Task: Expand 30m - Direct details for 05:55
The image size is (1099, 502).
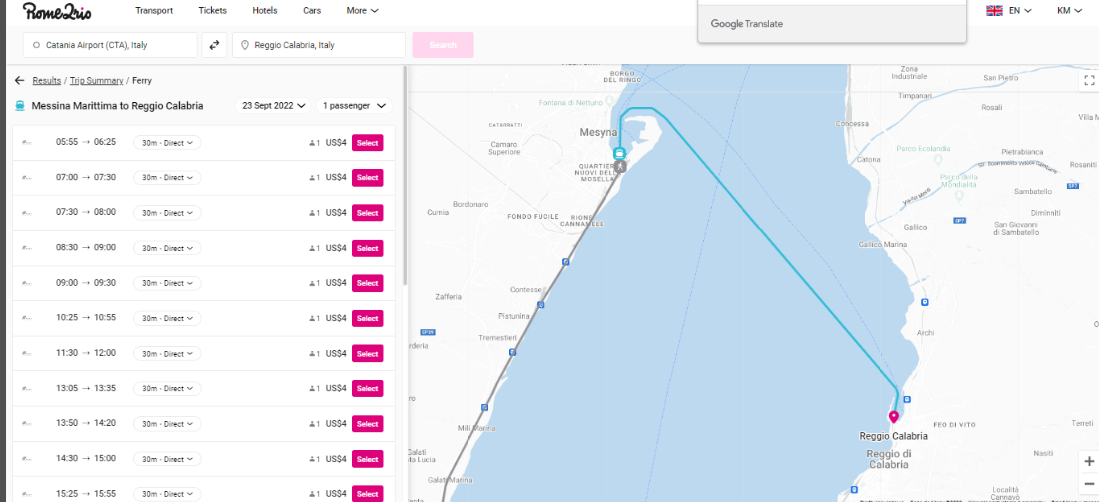Action: (167, 143)
